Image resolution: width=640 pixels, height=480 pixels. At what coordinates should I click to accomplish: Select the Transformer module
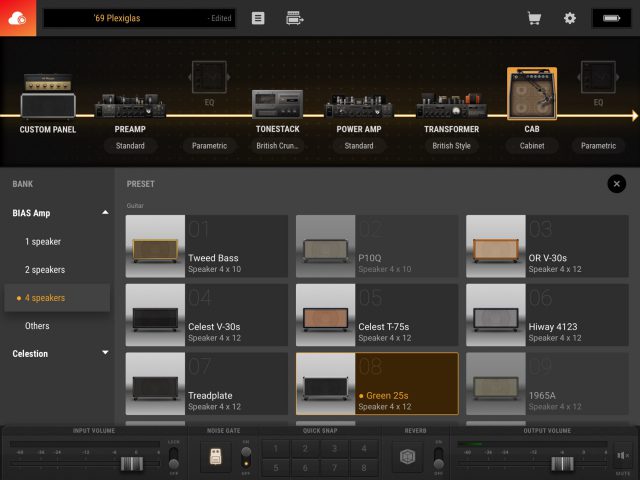pyautogui.click(x=451, y=105)
